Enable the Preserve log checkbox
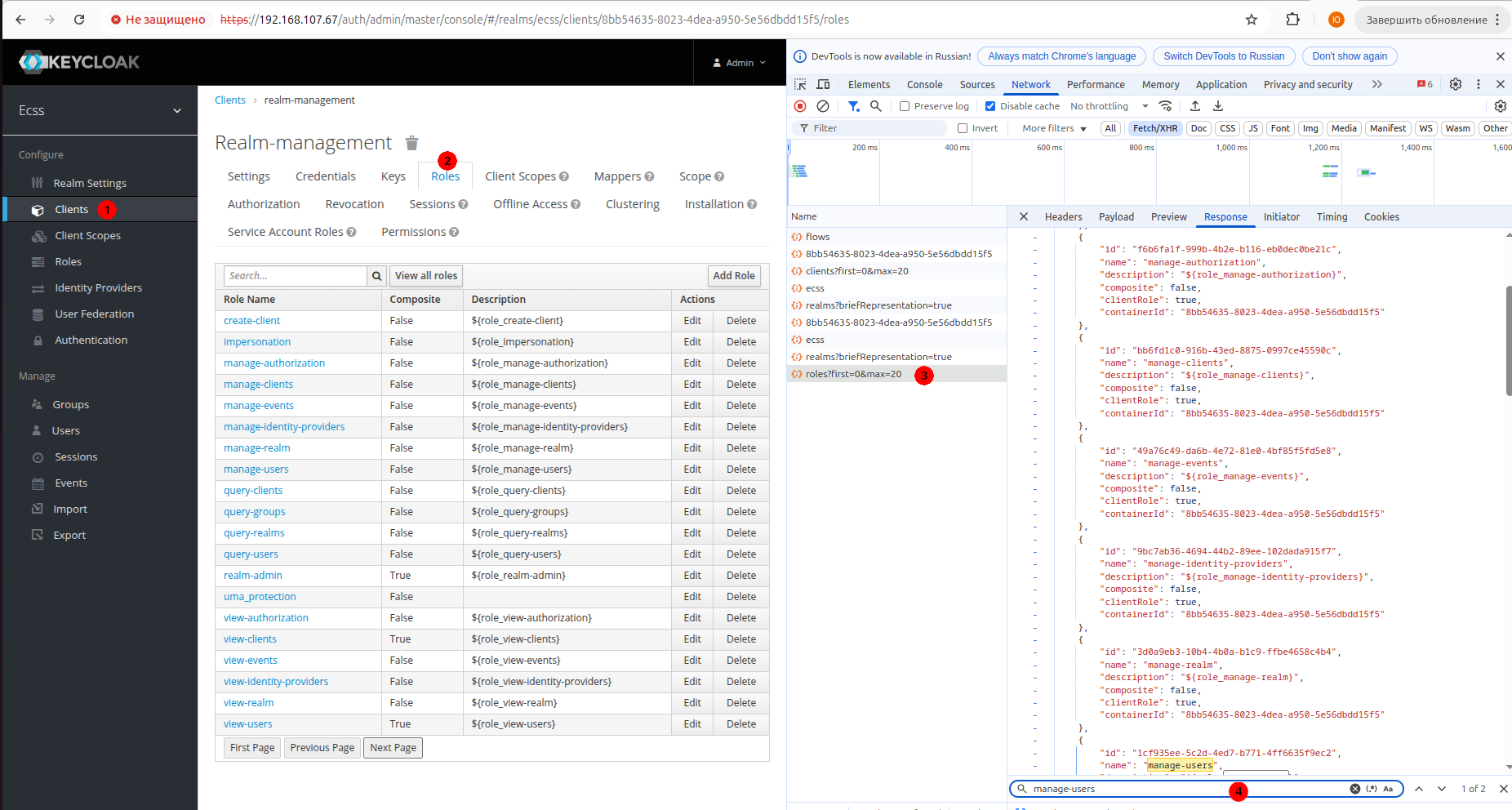The height and width of the screenshot is (810, 1512). (905, 106)
